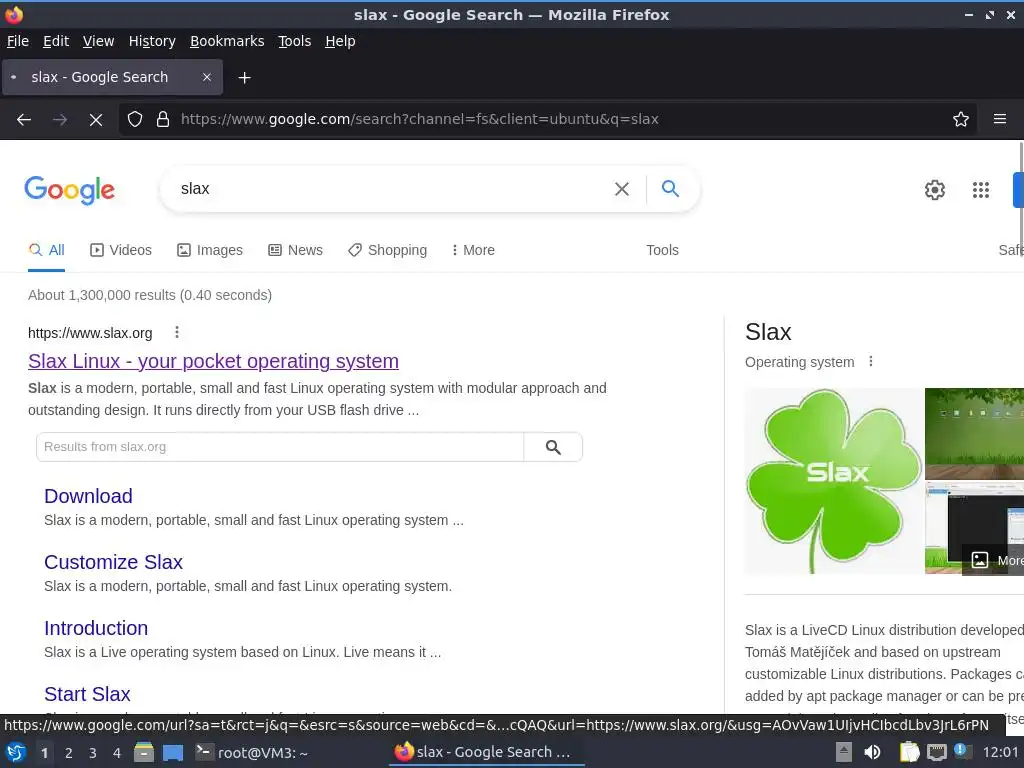Stop loading the page
This screenshot has width=1024, height=768.
tap(96, 120)
